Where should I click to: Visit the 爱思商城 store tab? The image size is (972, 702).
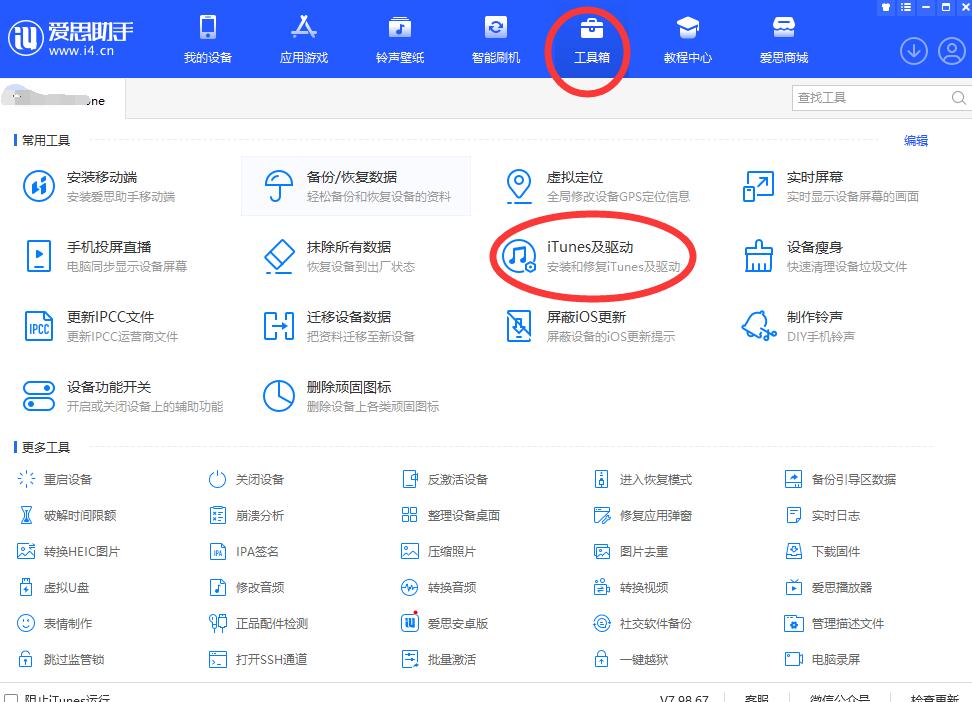[784, 39]
